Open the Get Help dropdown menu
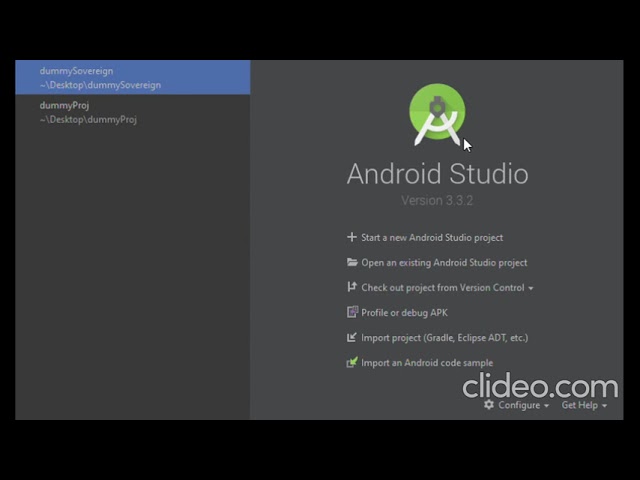This screenshot has width=640, height=480. pos(584,405)
